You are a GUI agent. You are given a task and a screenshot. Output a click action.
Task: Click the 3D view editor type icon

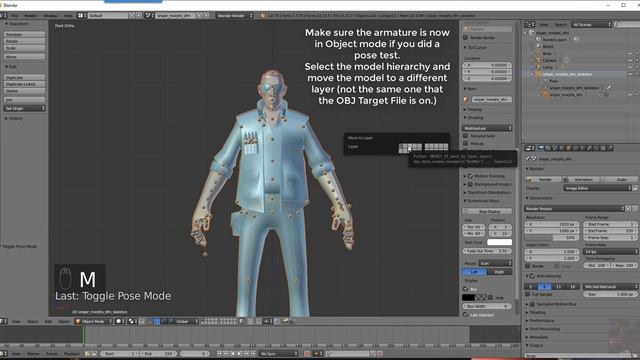(3, 321)
